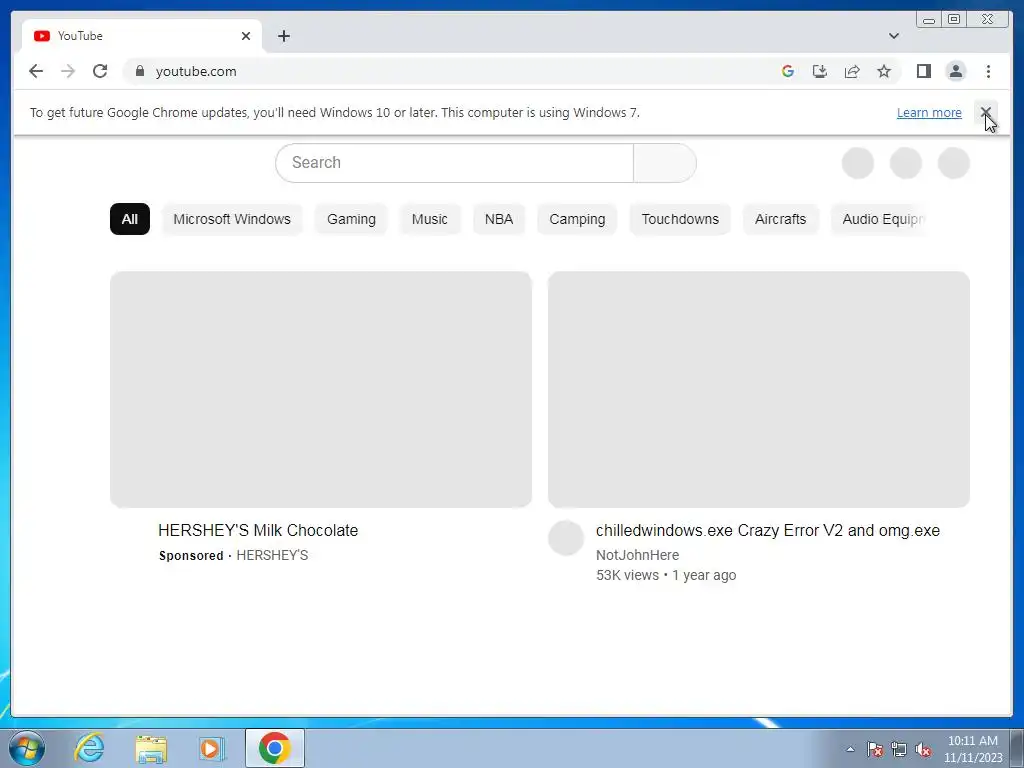Open Google search side icon in address bar

click(x=788, y=71)
